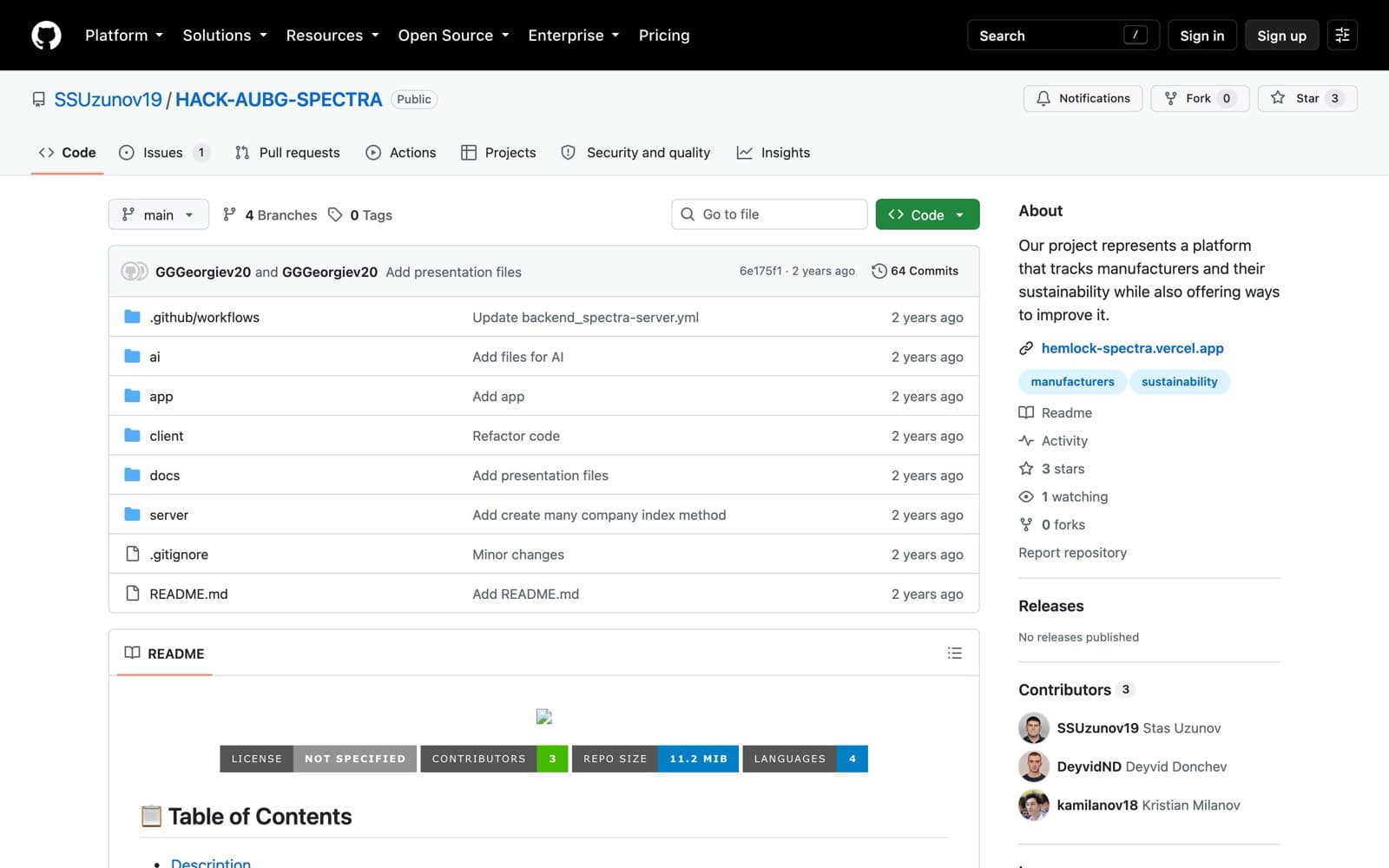Open kamilanov18 contributor avatar
The width and height of the screenshot is (1389, 868).
click(1033, 806)
